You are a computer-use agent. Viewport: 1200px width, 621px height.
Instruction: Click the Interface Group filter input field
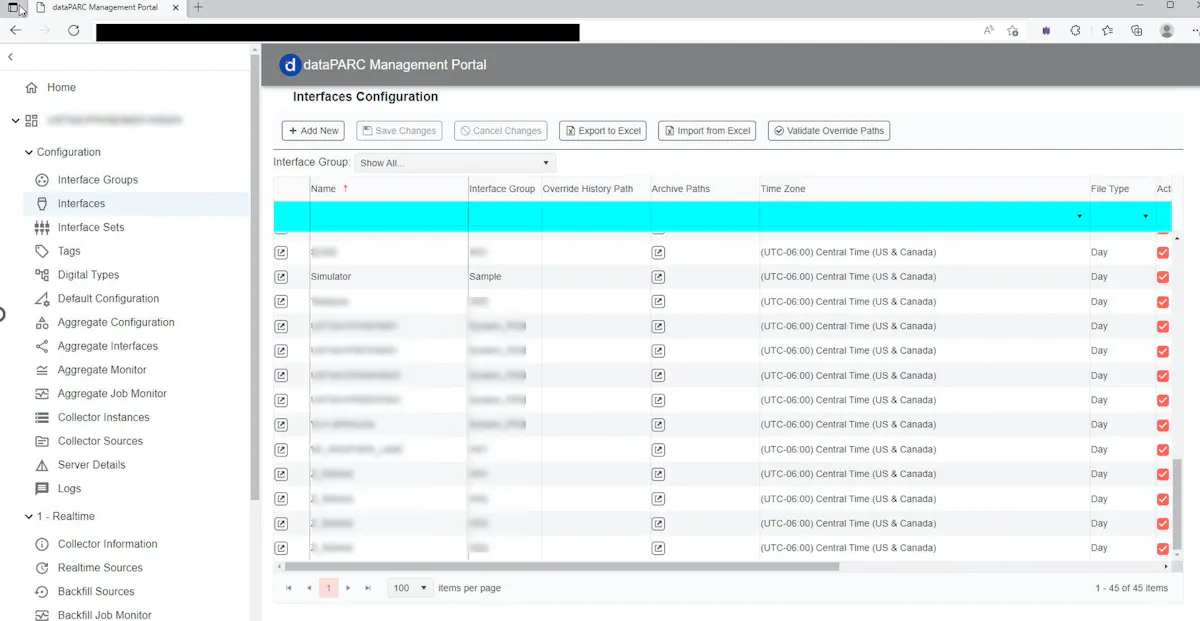(x=504, y=217)
